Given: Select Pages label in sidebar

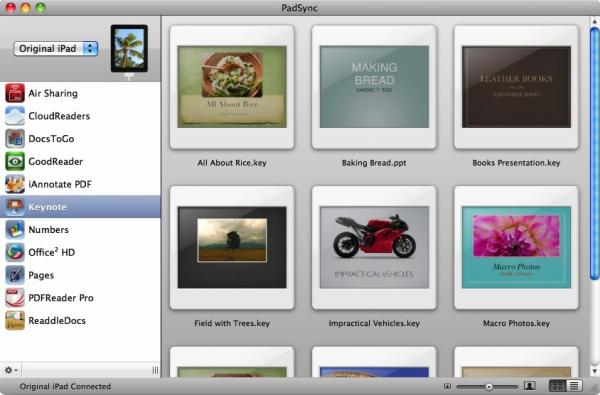Looking at the screenshot, I should click(41, 275).
